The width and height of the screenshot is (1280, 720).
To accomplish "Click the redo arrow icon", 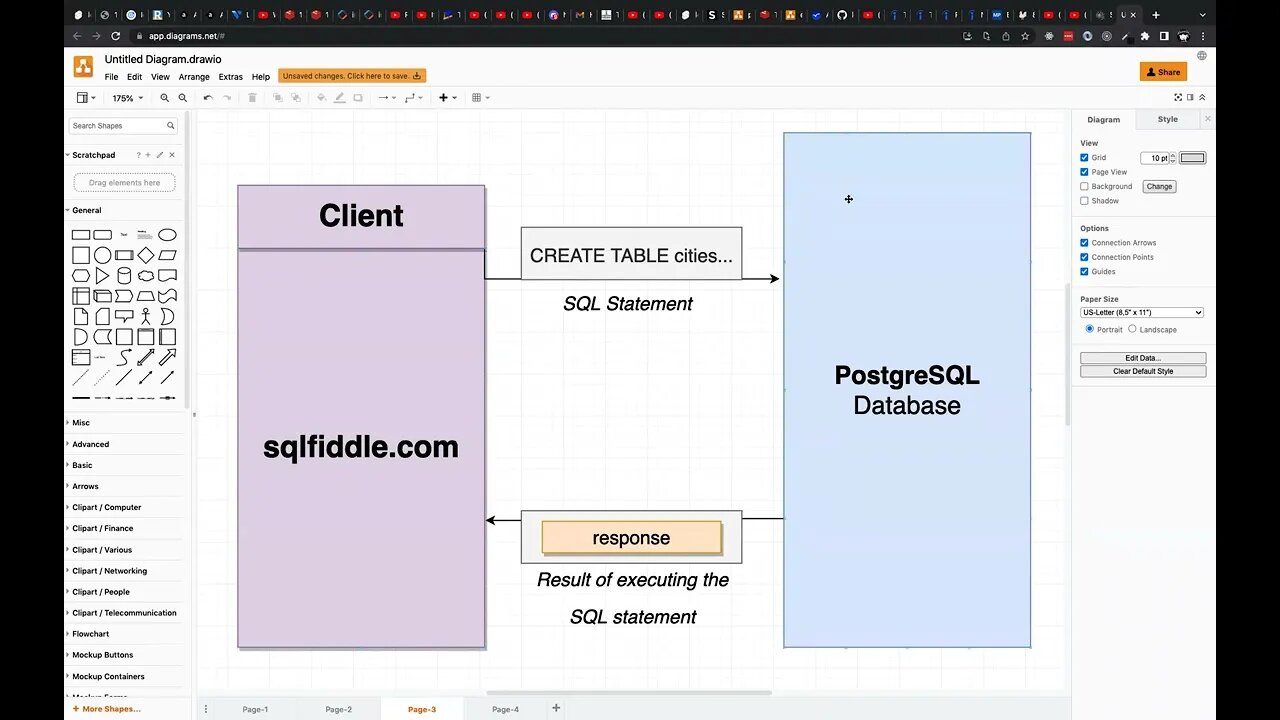I will (x=227, y=98).
